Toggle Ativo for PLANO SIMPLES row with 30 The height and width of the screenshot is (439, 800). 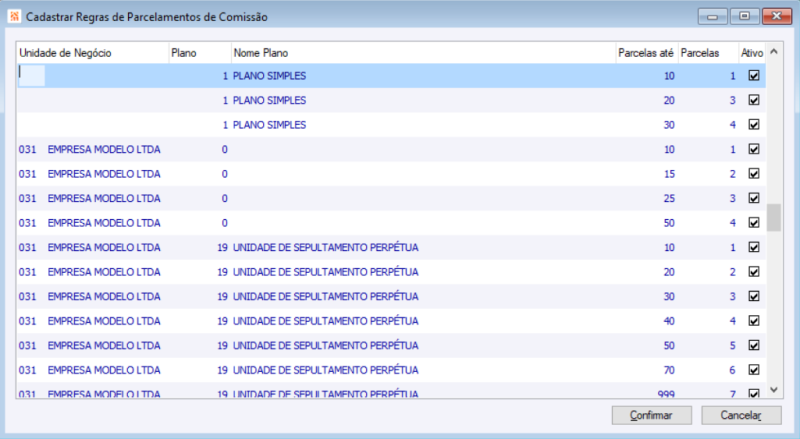[x=754, y=125]
